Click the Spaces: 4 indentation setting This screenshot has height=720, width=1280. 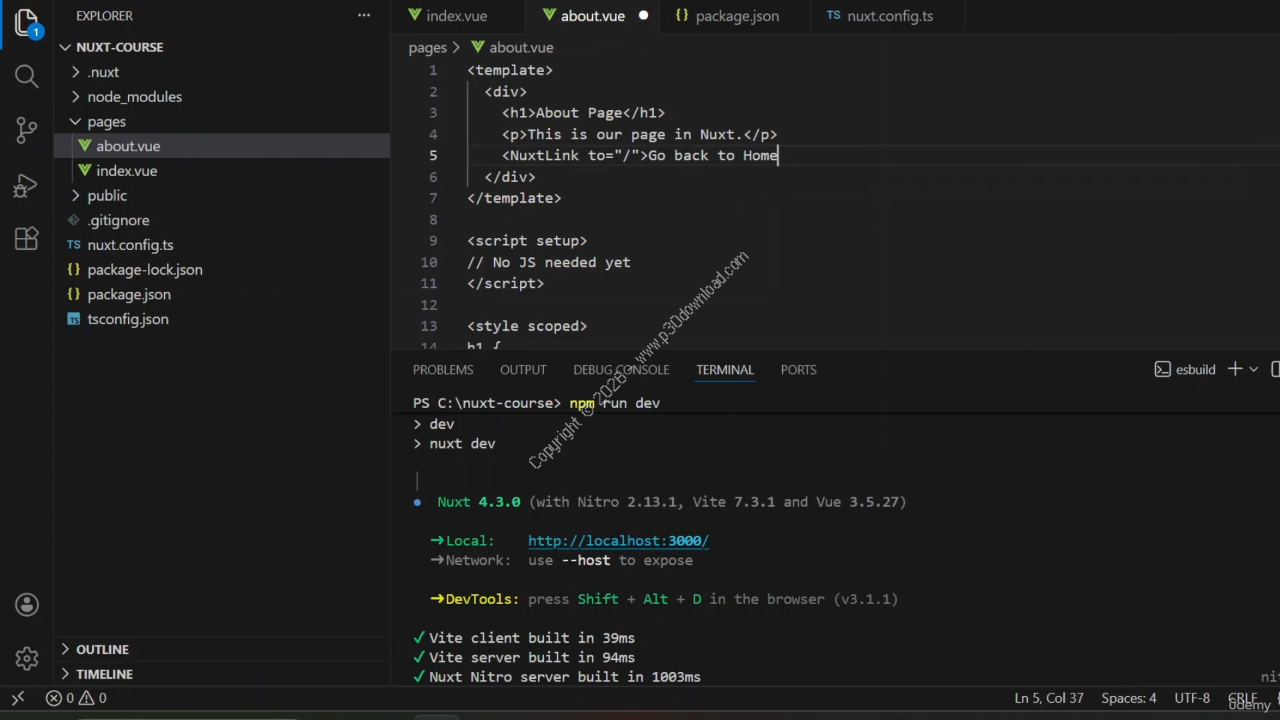point(1128,698)
